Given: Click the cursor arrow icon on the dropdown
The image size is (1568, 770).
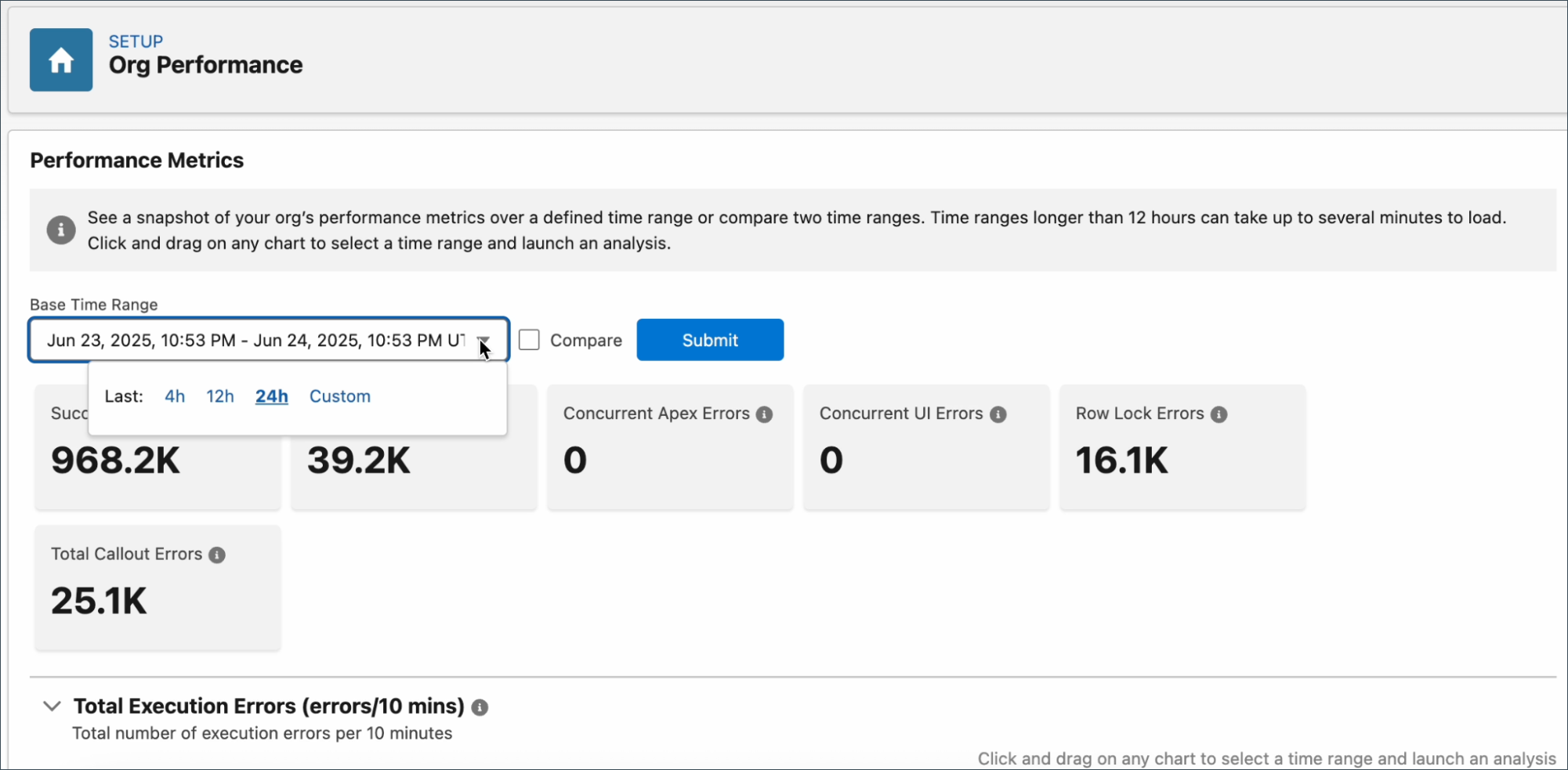Looking at the screenshot, I should point(484,349).
